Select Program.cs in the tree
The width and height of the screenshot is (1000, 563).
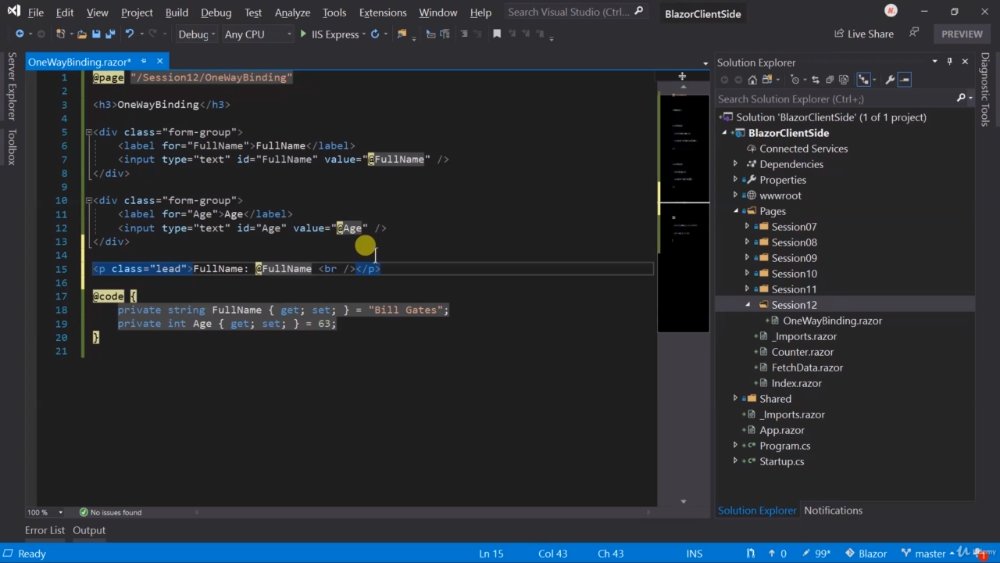tap(784, 446)
